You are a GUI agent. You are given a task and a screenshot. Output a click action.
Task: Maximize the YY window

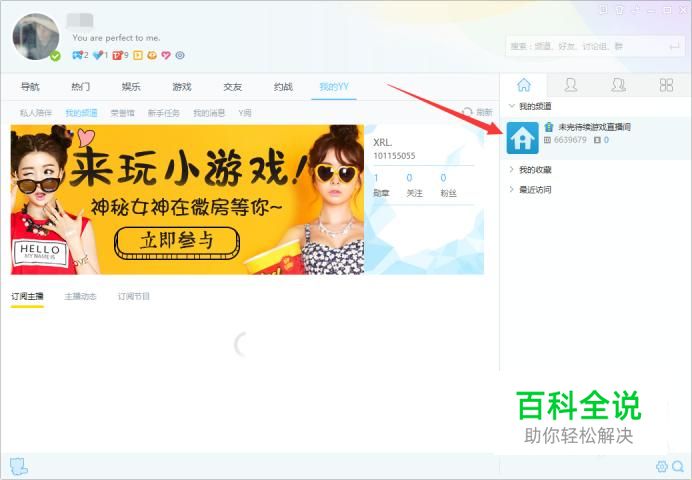coord(667,9)
